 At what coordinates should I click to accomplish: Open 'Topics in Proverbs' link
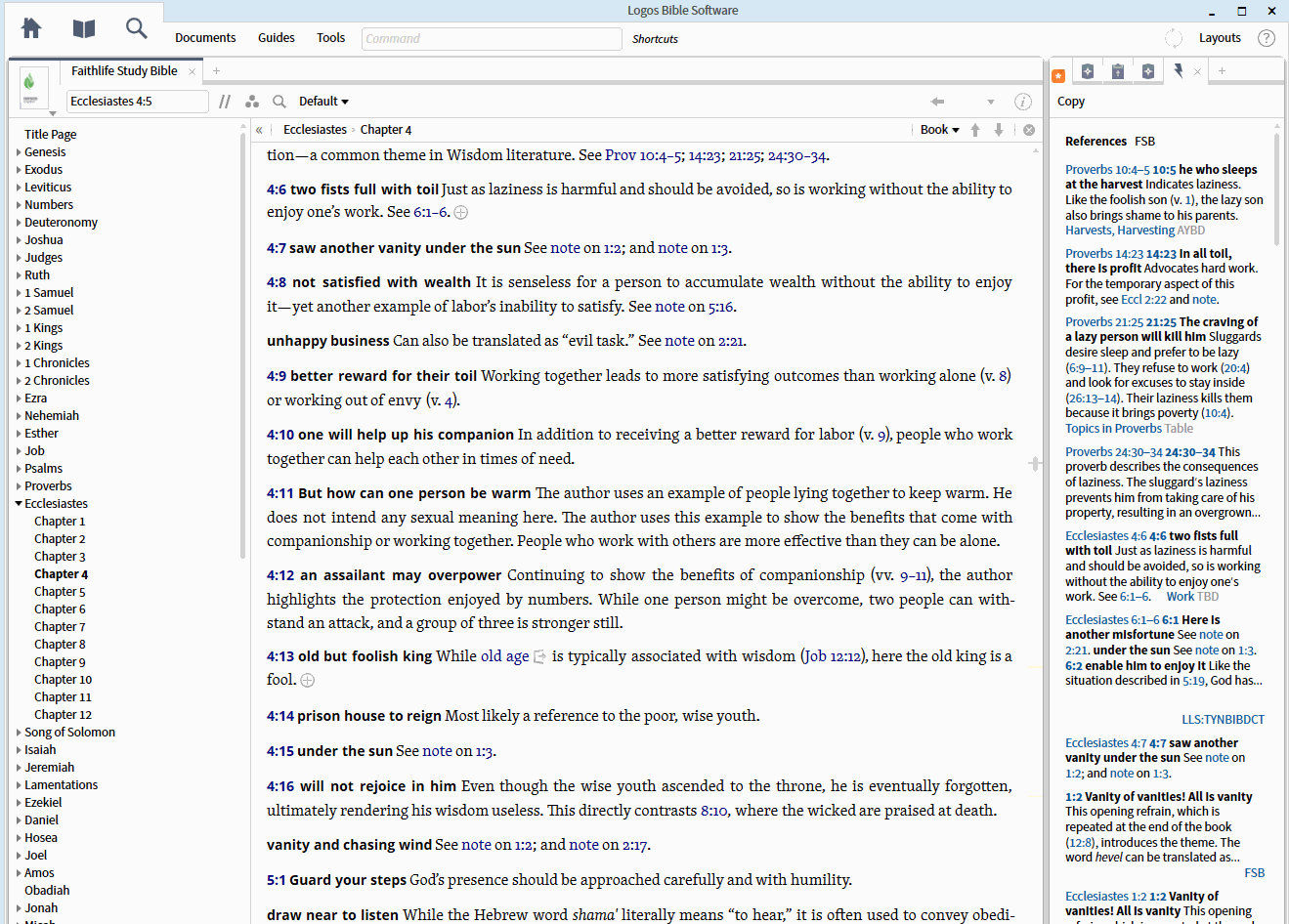pos(1113,429)
